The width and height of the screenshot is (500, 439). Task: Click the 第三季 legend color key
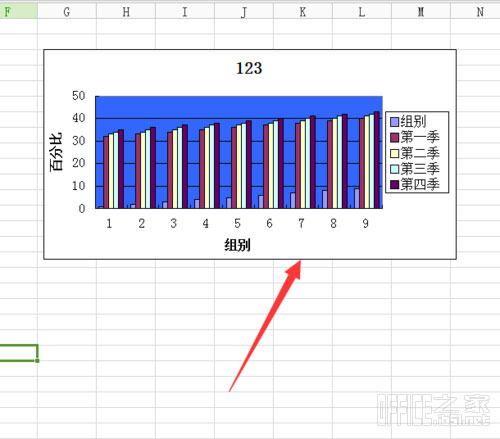(394, 169)
